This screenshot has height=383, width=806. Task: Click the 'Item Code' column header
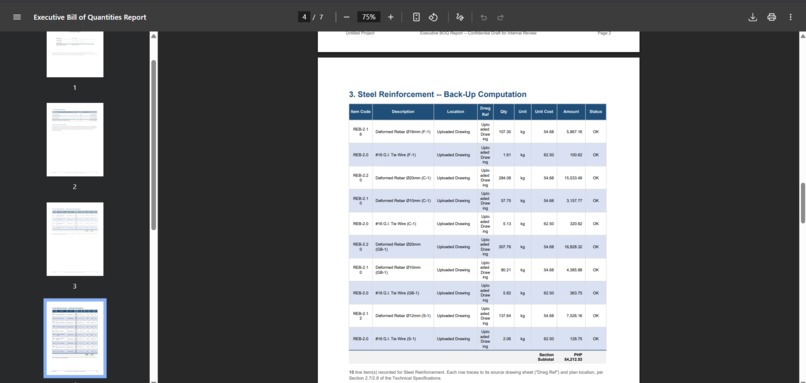tap(361, 112)
